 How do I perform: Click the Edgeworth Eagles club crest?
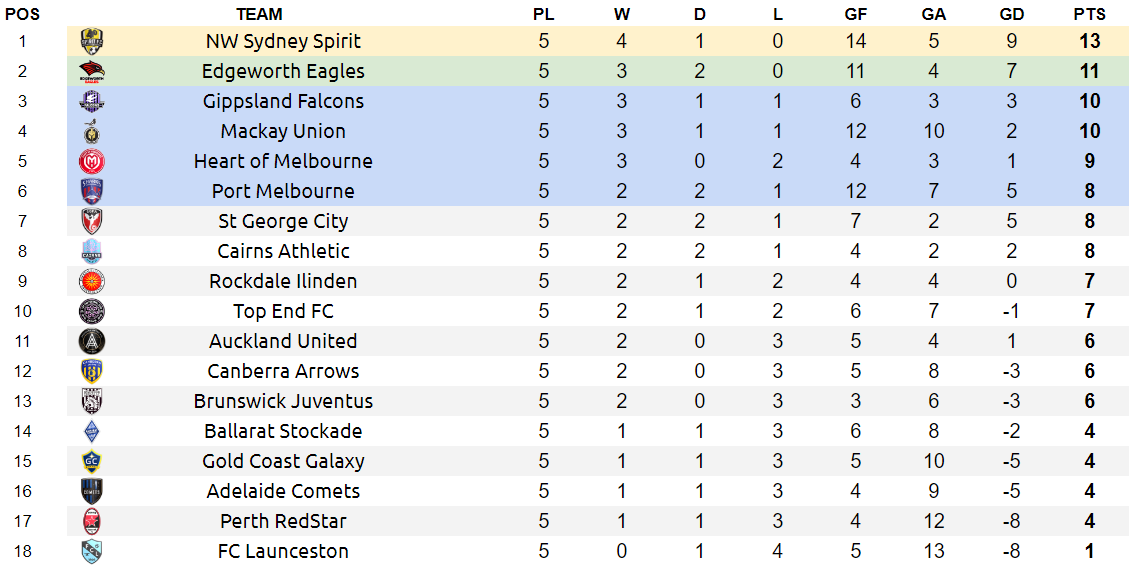tap(92, 71)
